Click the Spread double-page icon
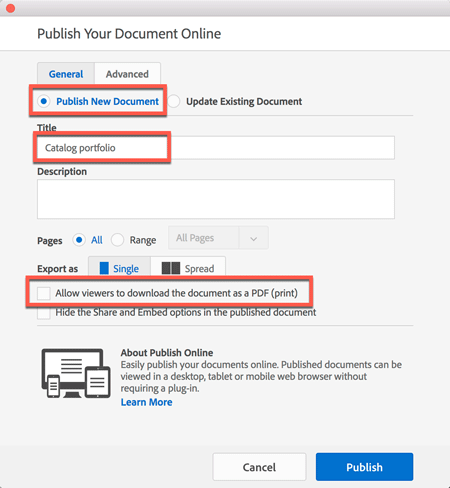This screenshot has width=450, height=488. 171,268
